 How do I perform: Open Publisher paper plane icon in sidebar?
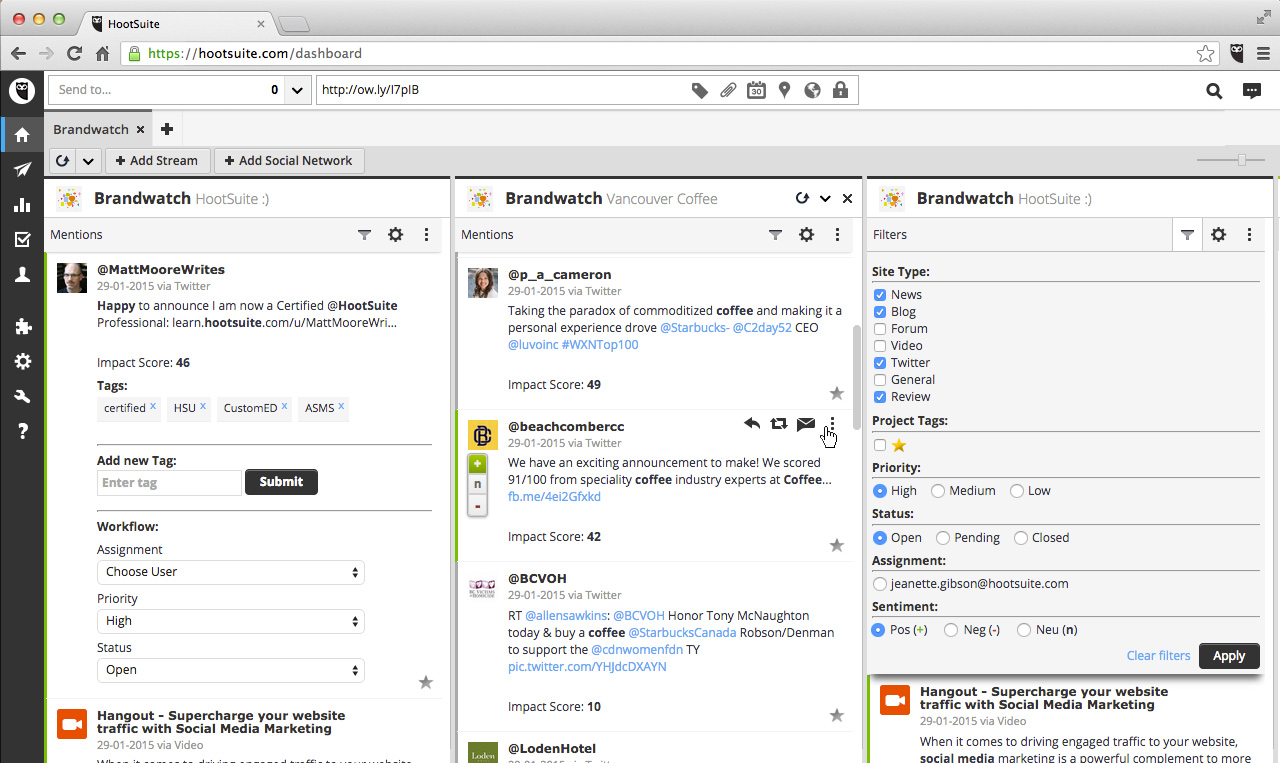pos(22,170)
